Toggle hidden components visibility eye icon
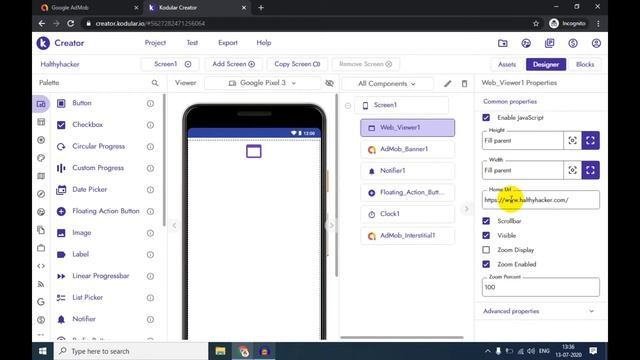640x360 pixels. pos(329,83)
